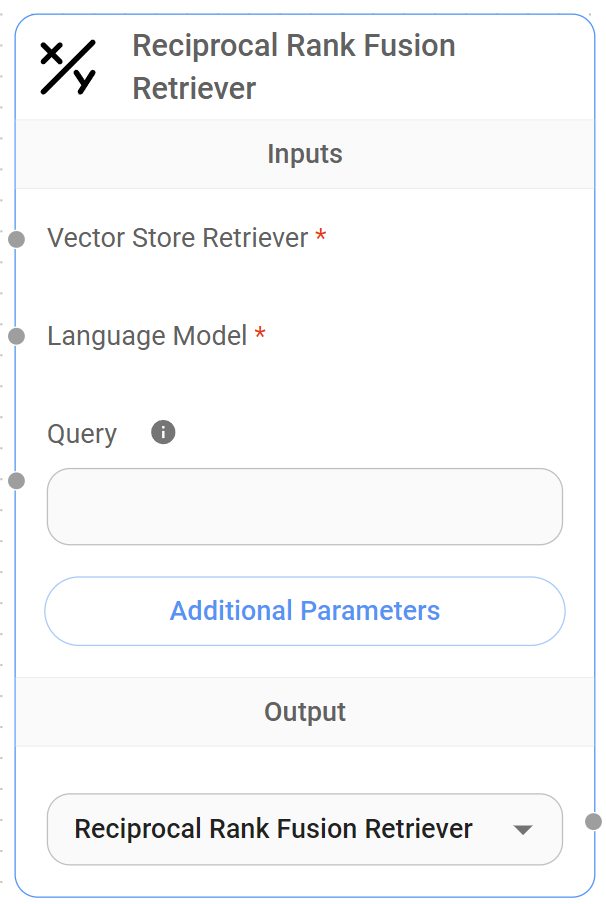
Task: Click the Language Model input handle
Action: (x=16, y=336)
